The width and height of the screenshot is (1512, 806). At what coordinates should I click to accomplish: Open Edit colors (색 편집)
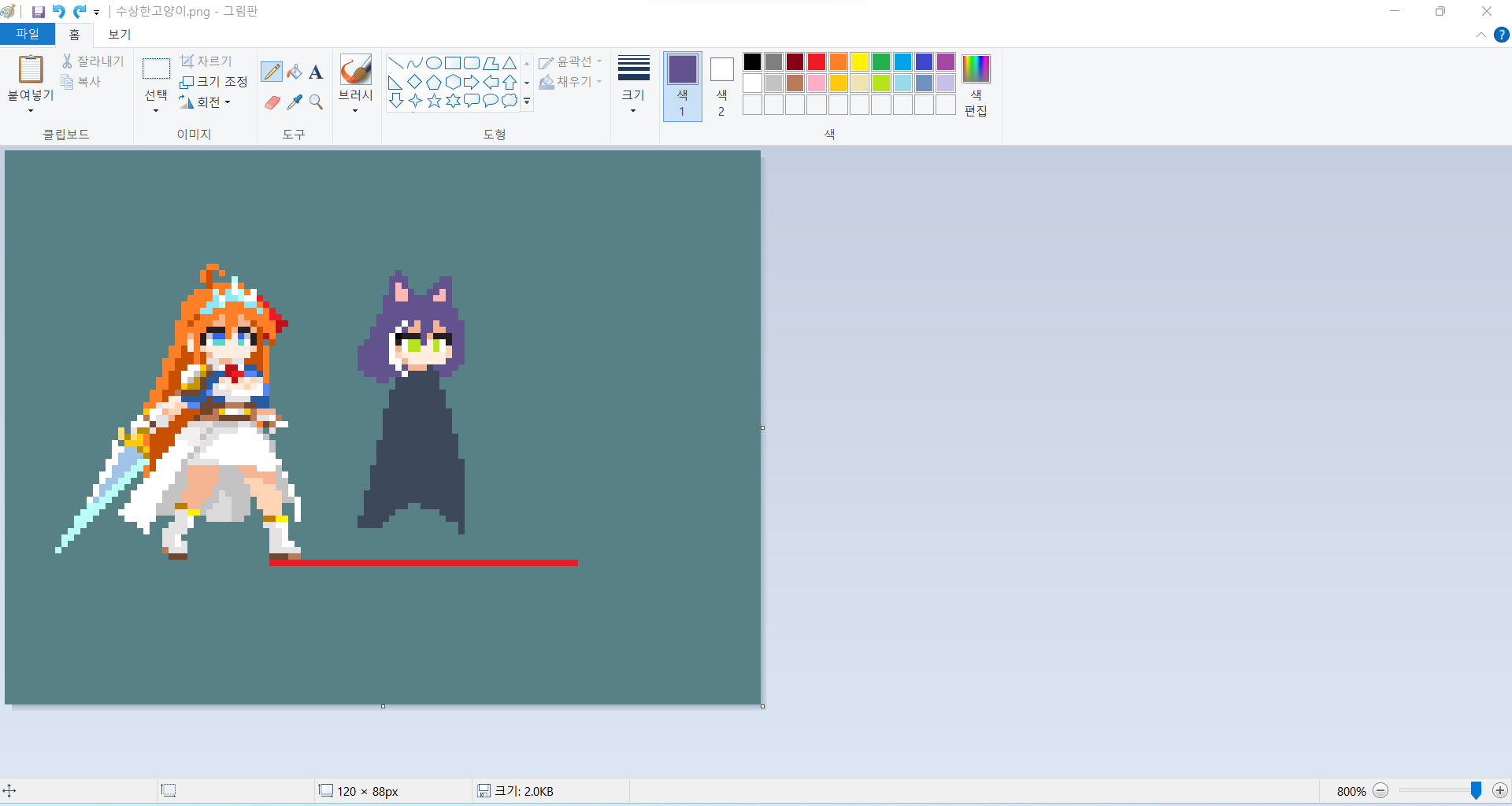click(x=976, y=86)
